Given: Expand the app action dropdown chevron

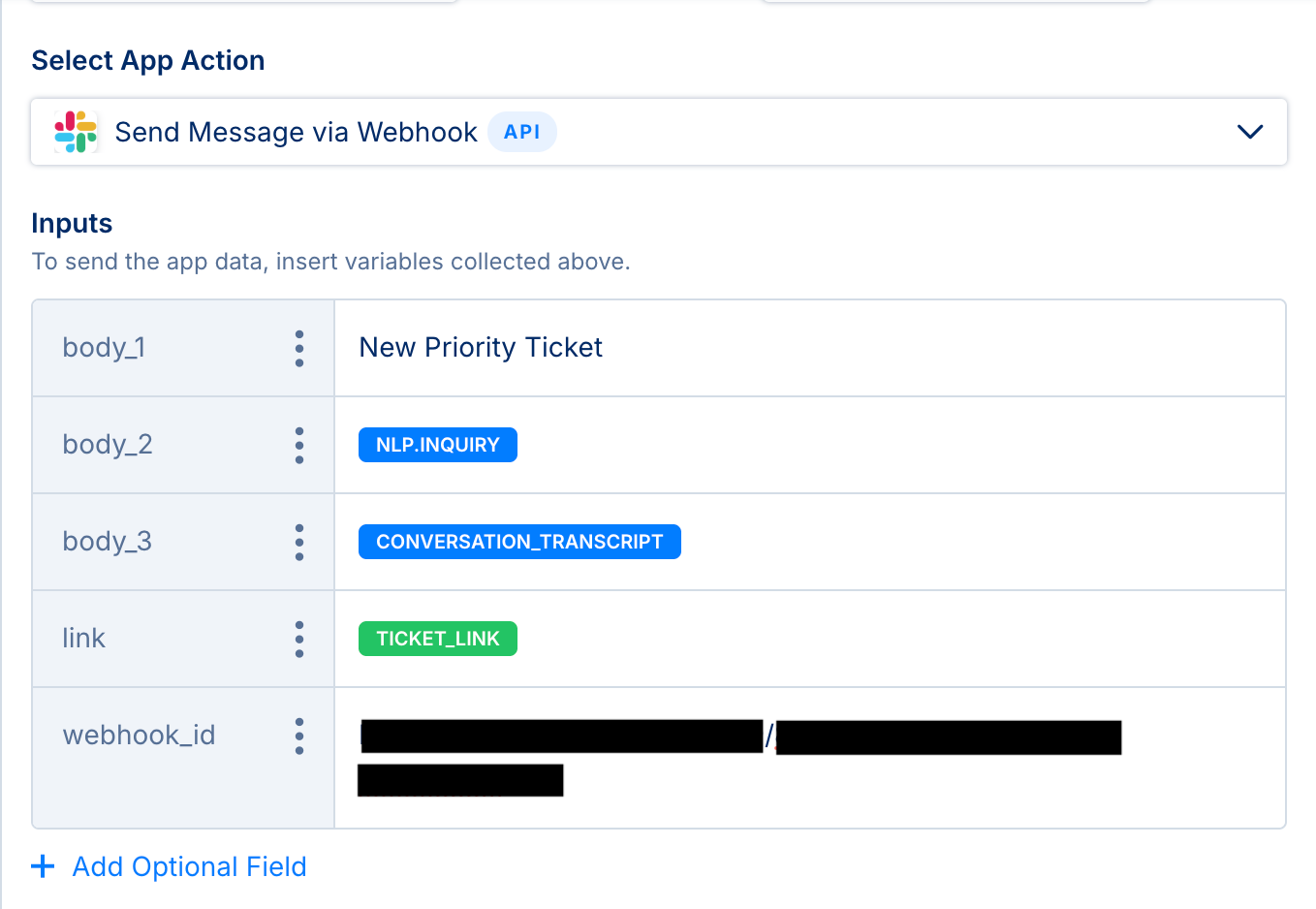Looking at the screenshot, I should (x=1250, y=132).
